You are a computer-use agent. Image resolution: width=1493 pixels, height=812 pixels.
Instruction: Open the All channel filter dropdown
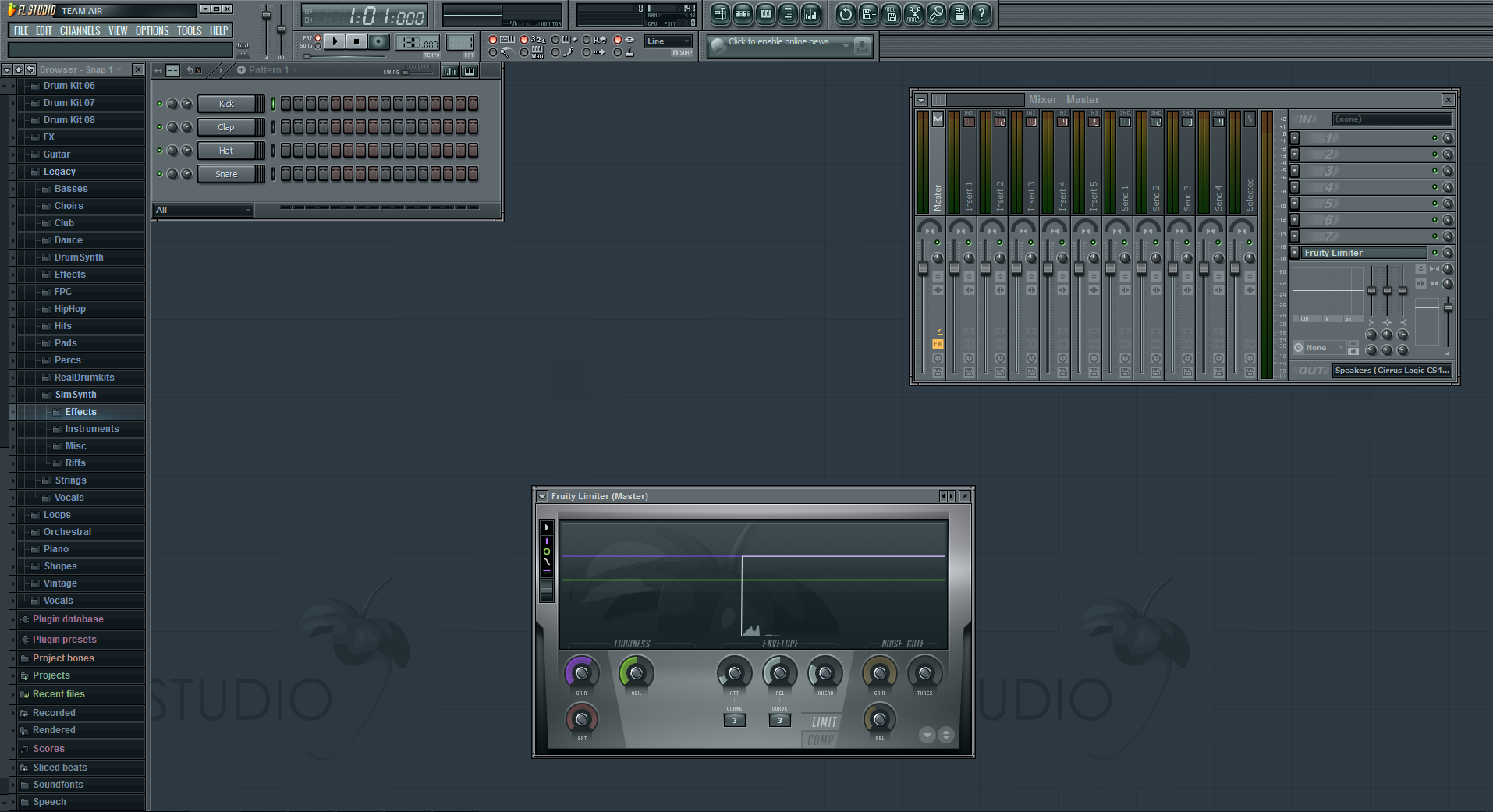[x=203, y=210]
